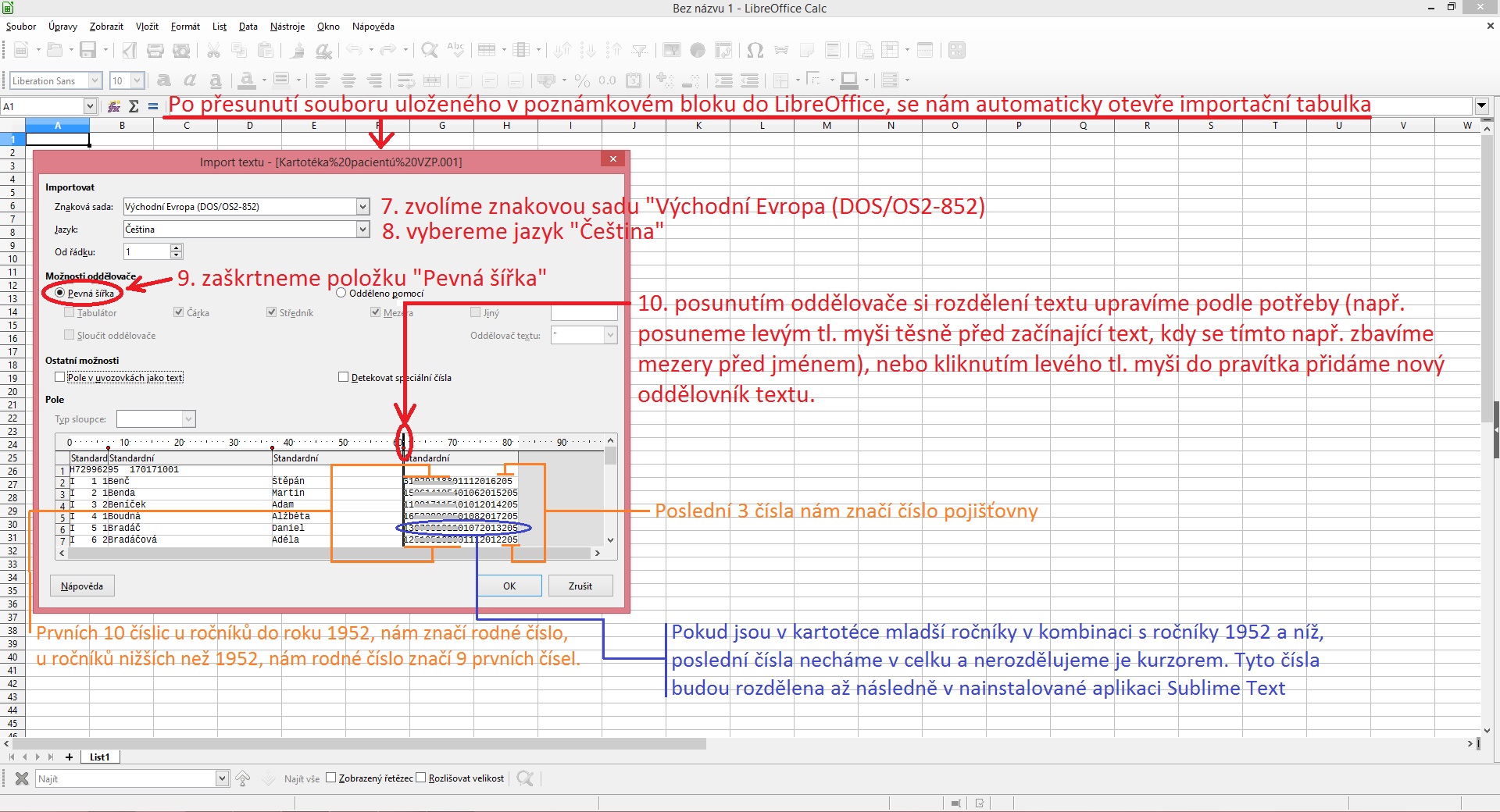Screen dimensions: 1500x812
Task: Click the Print icon in toolbar
Action: click(x=155, y=51)
